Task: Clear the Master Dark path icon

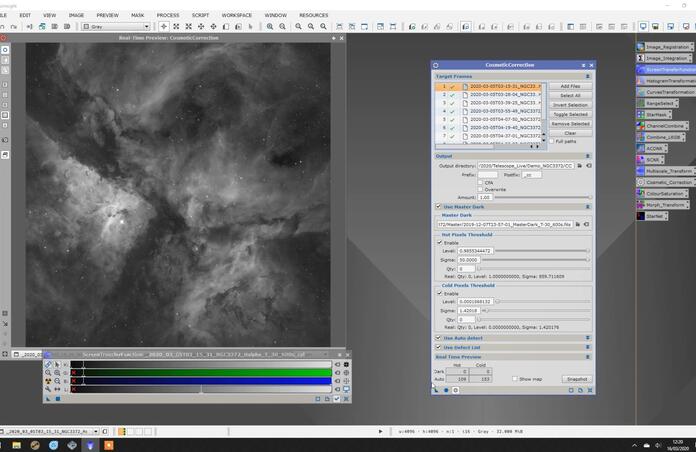Action: pyautogui.click(x=587, y=225)
